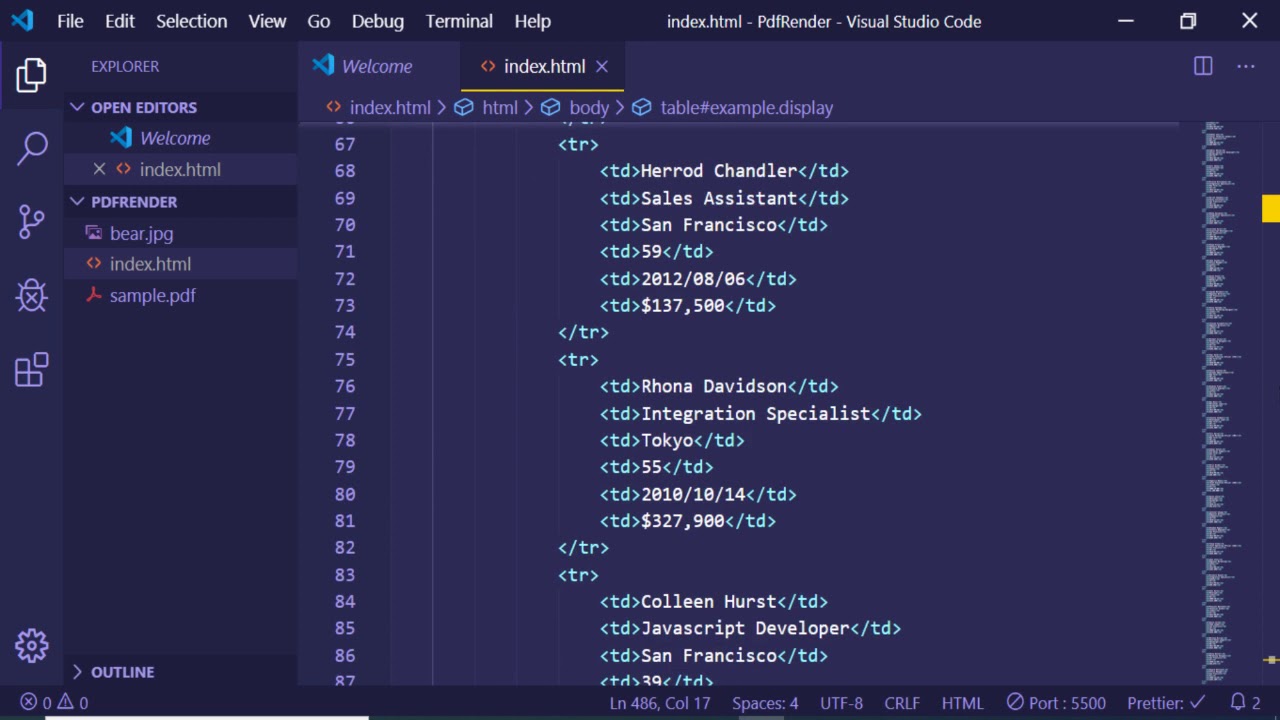Open Source Control view icon
The width and height of the screenshot is (1280, 720).
click(31, 221)
